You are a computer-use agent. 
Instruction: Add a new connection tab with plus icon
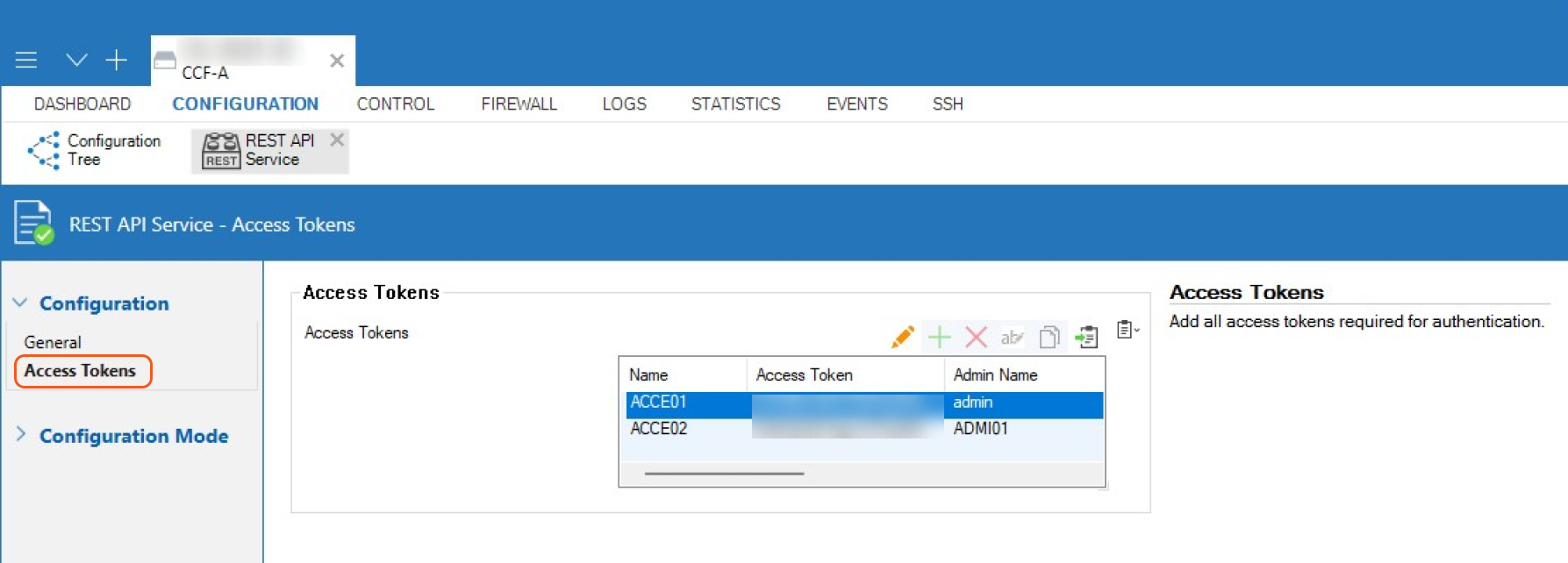[x=116, y=60]
